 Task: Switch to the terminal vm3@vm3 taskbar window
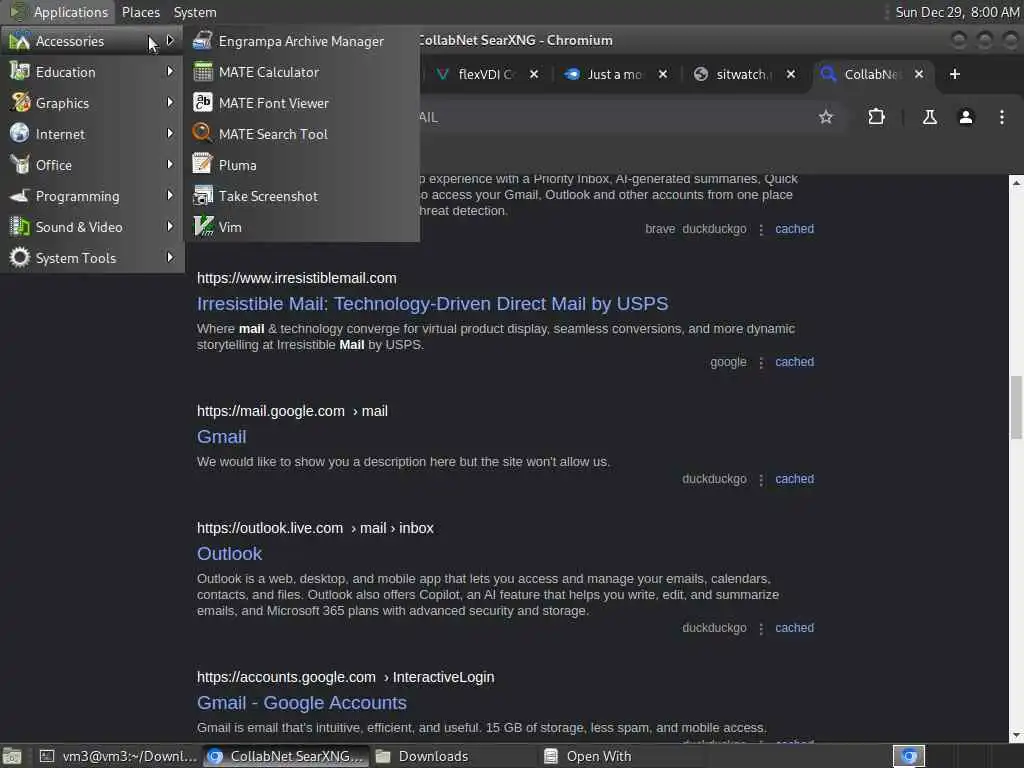point(118,756)
